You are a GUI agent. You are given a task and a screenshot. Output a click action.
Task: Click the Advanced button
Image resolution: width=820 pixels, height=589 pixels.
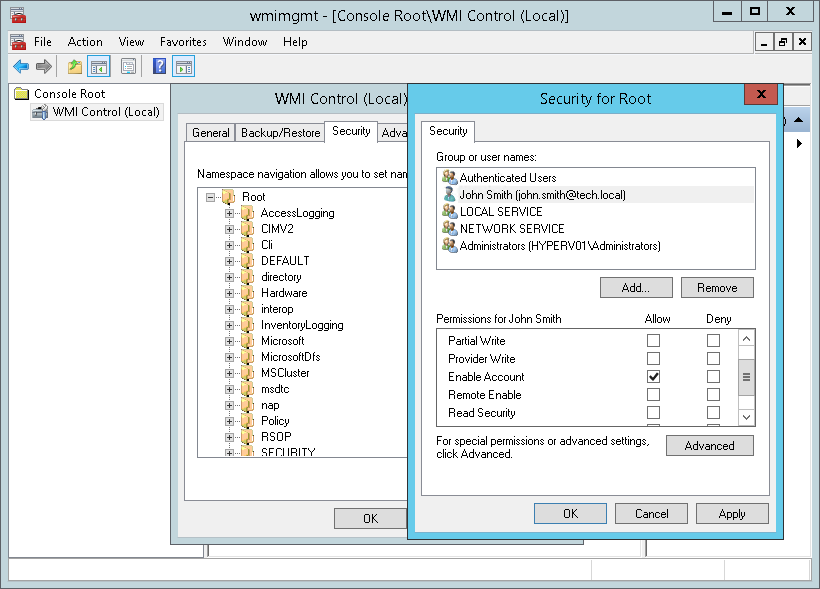coord(709,445)
